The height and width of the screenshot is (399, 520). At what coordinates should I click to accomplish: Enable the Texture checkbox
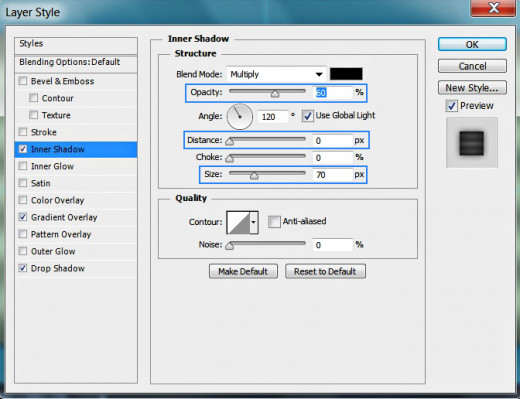tap(33, 115)
